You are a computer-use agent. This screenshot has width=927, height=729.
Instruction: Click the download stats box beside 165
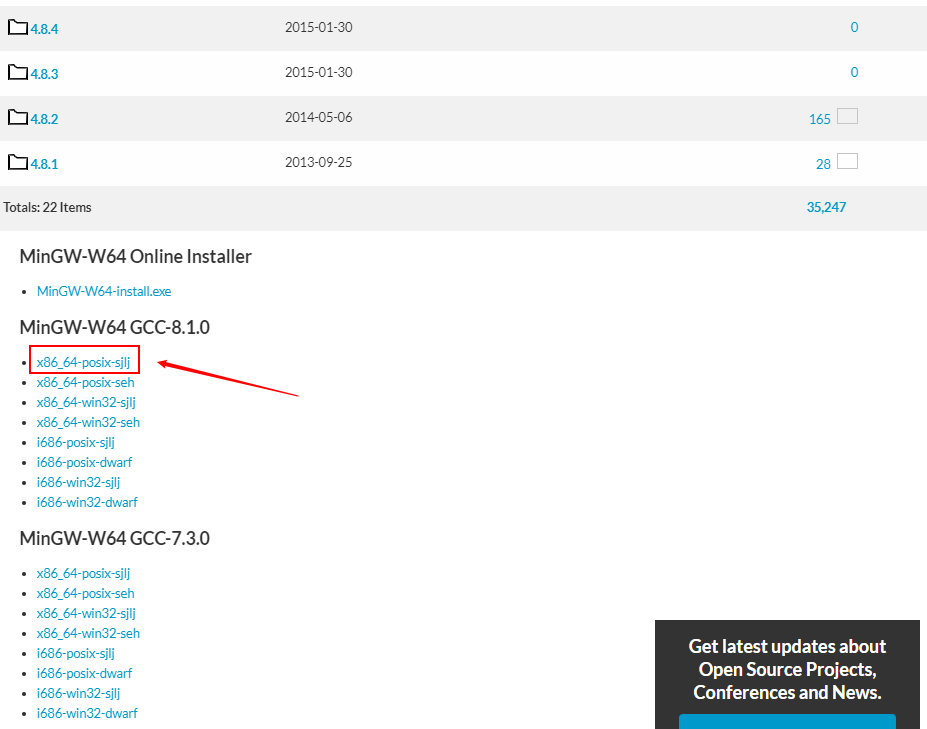tap(847, 116)
